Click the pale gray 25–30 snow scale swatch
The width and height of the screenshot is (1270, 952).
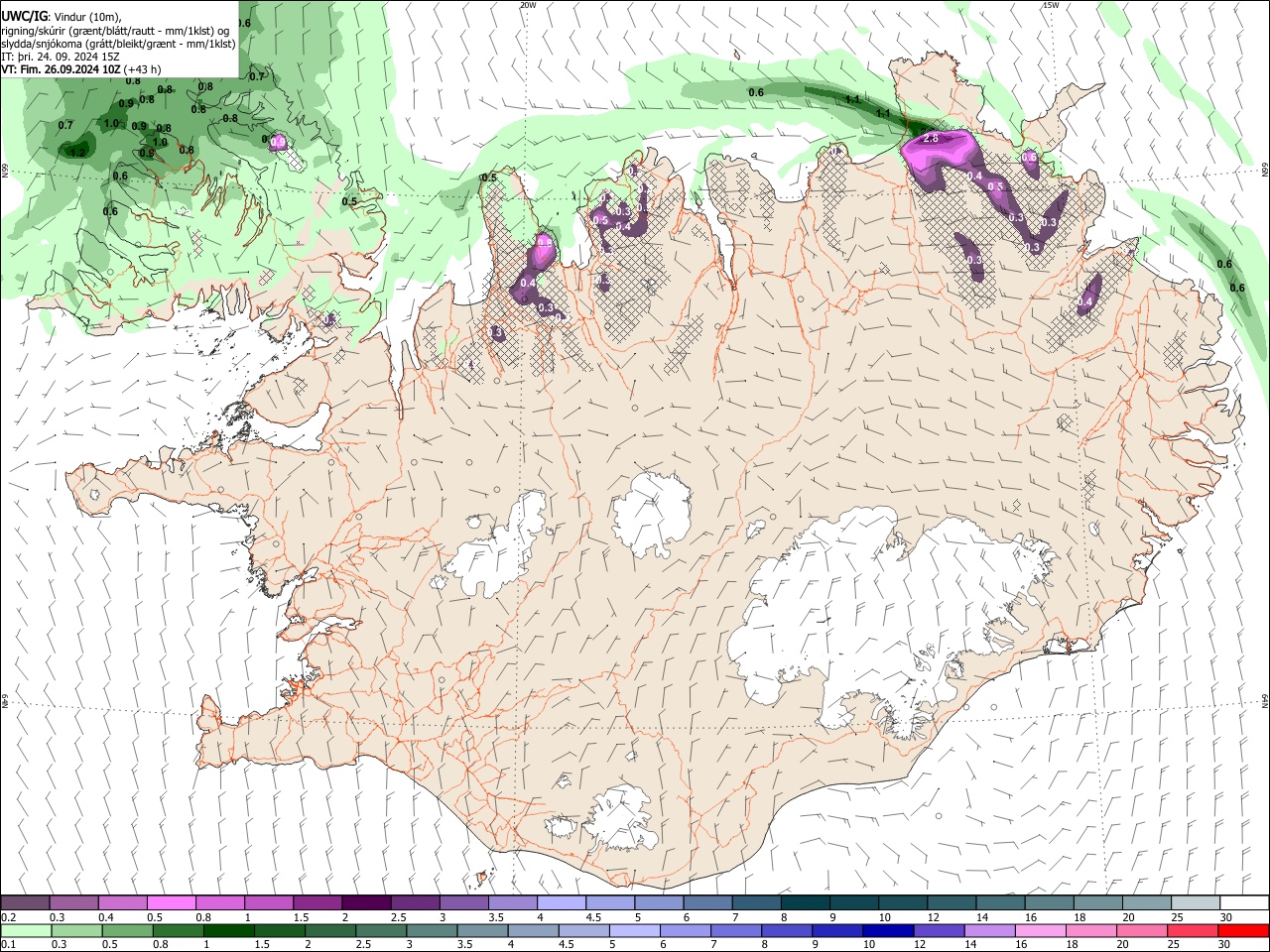click(1195, 903)
